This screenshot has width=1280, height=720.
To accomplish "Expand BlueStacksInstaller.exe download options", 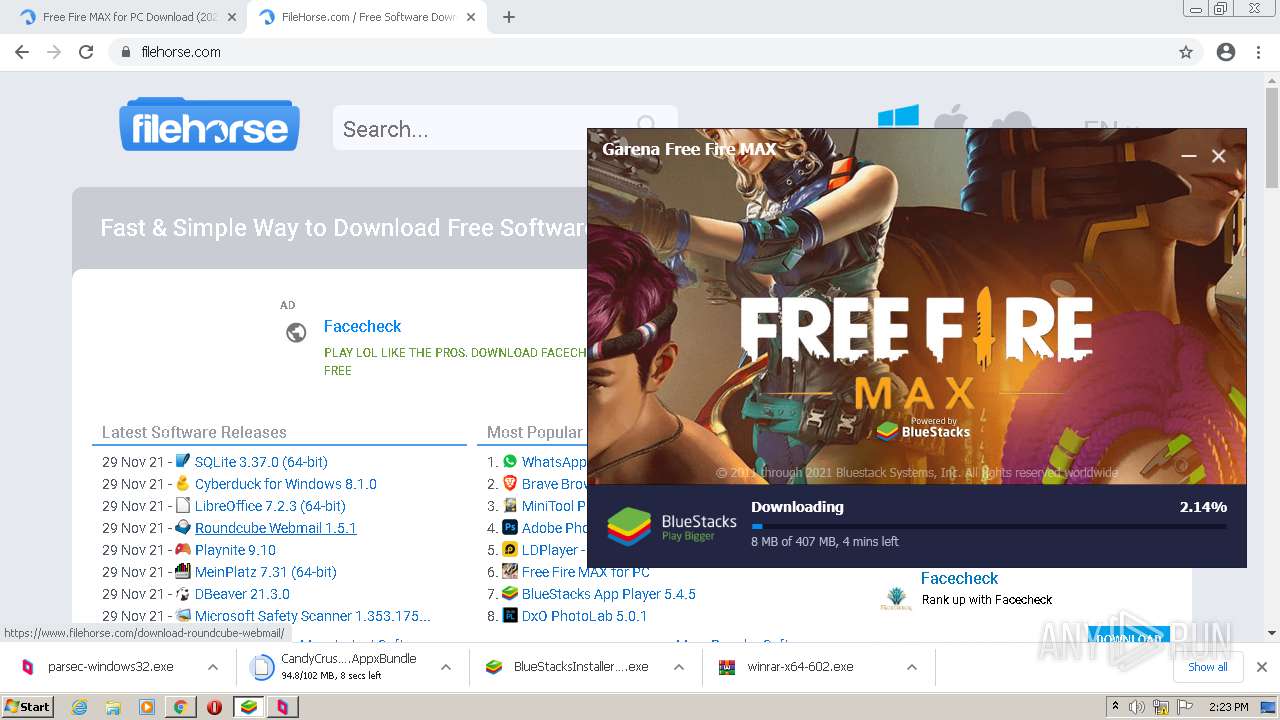I will [679, 667].
